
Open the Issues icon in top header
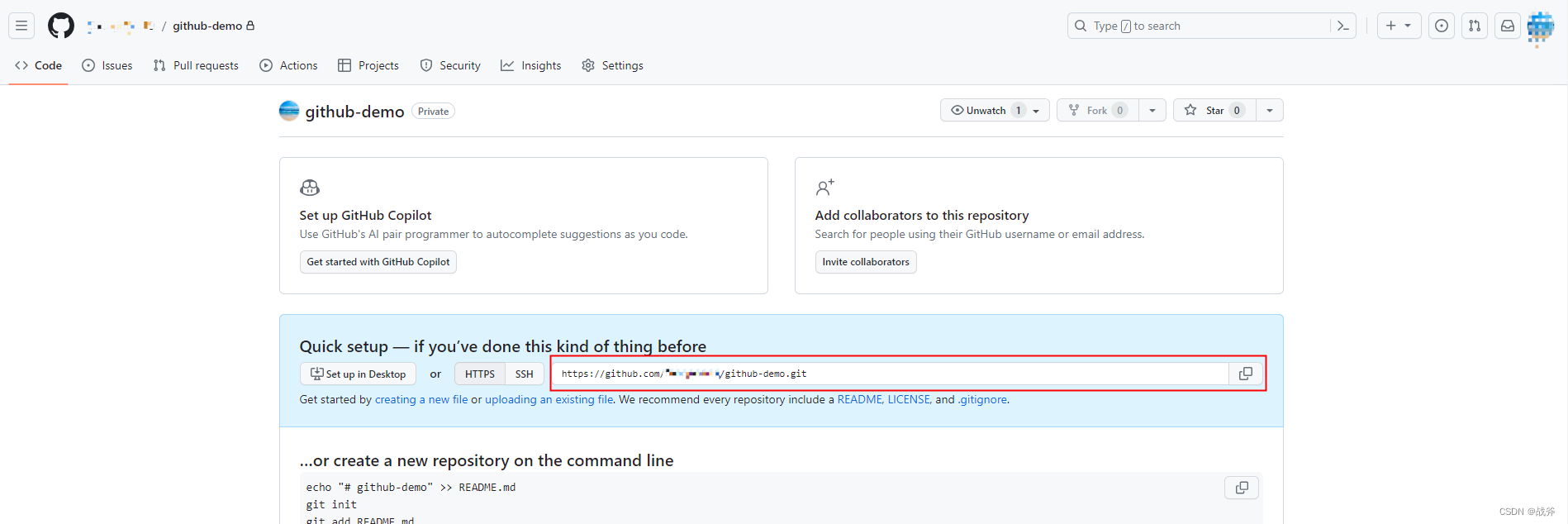tap(1442, 26)
